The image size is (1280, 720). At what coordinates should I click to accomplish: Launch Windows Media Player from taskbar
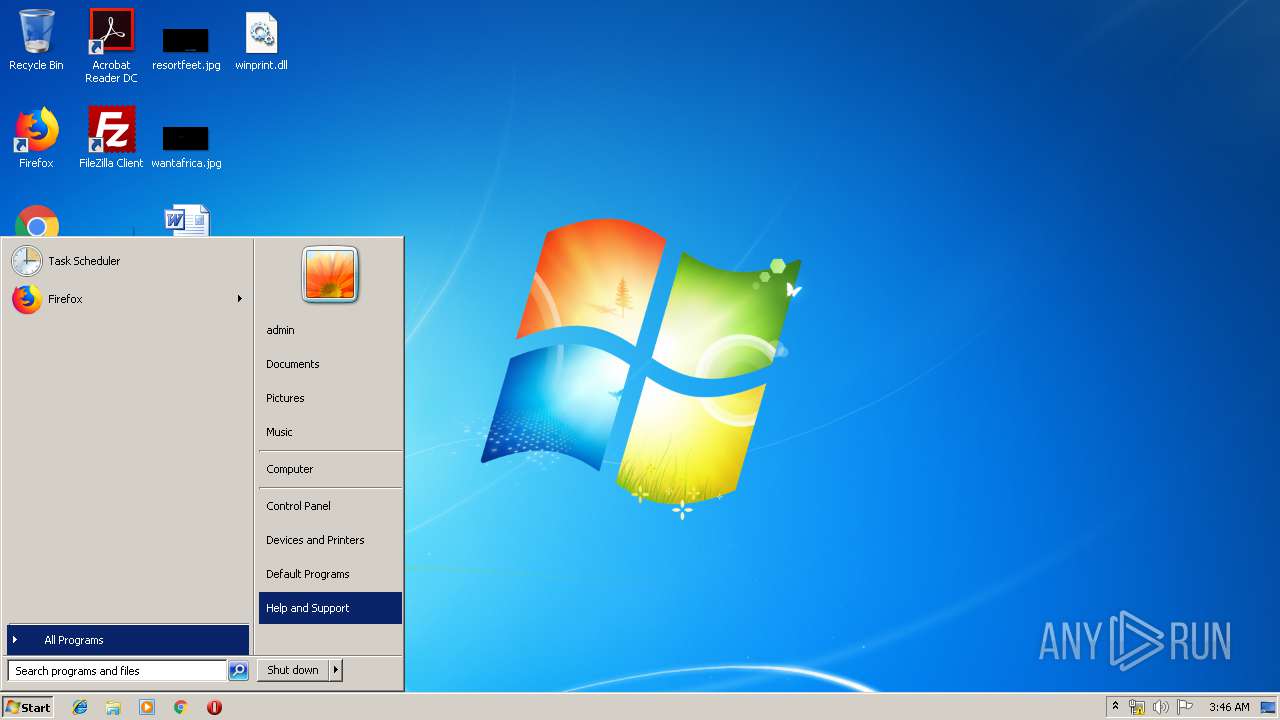pyautogui.click(x=147, y=707)
